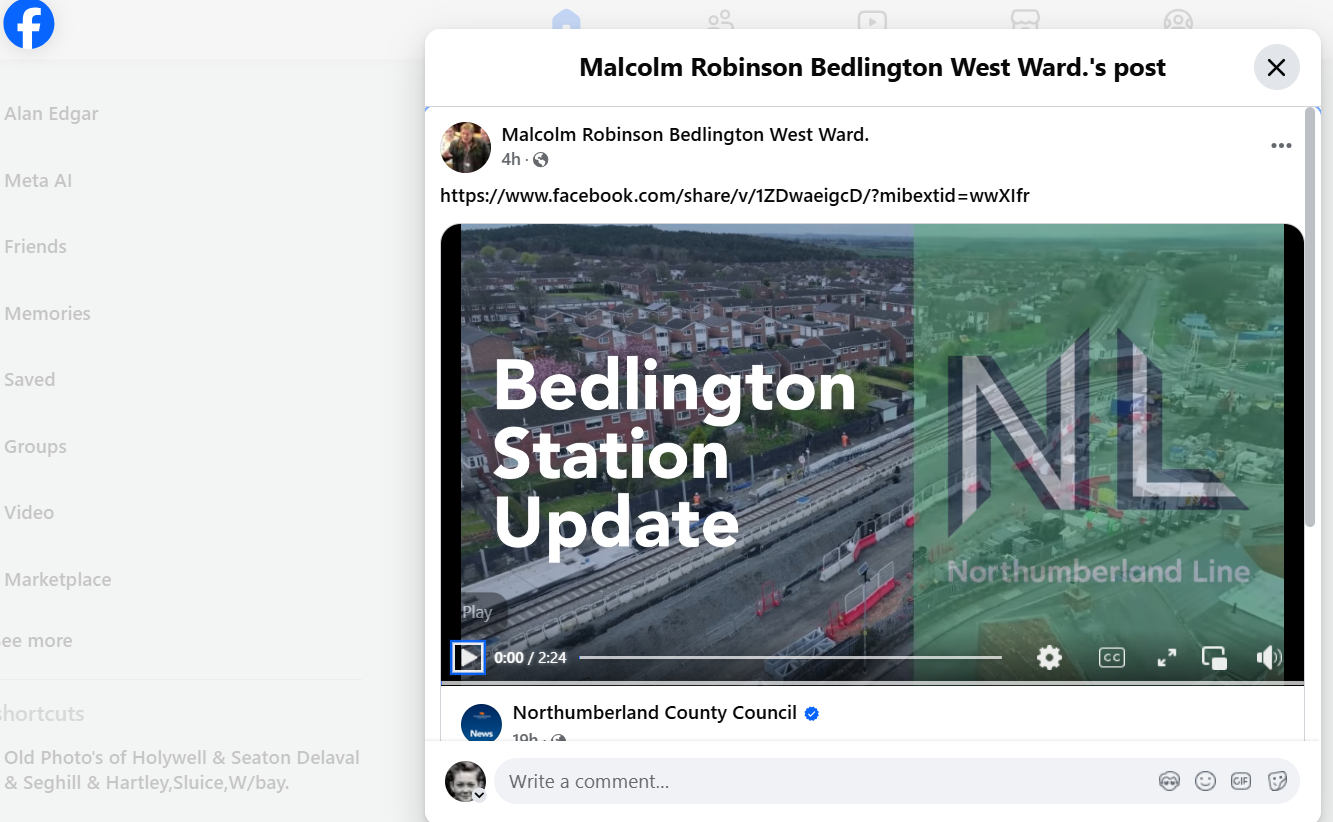Viewport: 1333px width, 822px height.
Task: Open the shared Facebook video URL
Action: tap(735, 196)
